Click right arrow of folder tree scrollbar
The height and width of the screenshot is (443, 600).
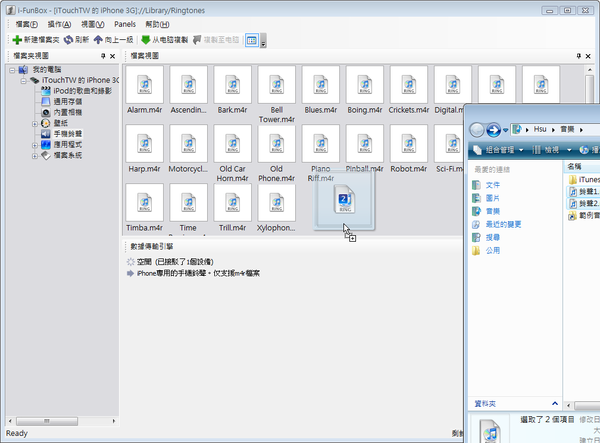[114, 421]
